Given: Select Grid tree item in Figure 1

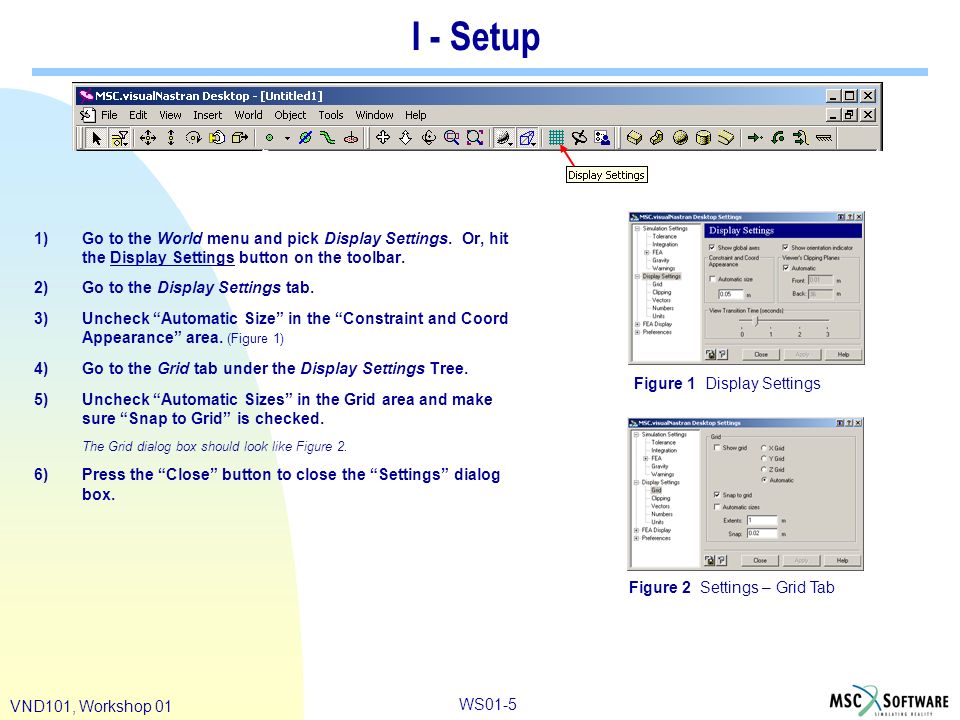Looking at the screenshot, I should point(657,284).
